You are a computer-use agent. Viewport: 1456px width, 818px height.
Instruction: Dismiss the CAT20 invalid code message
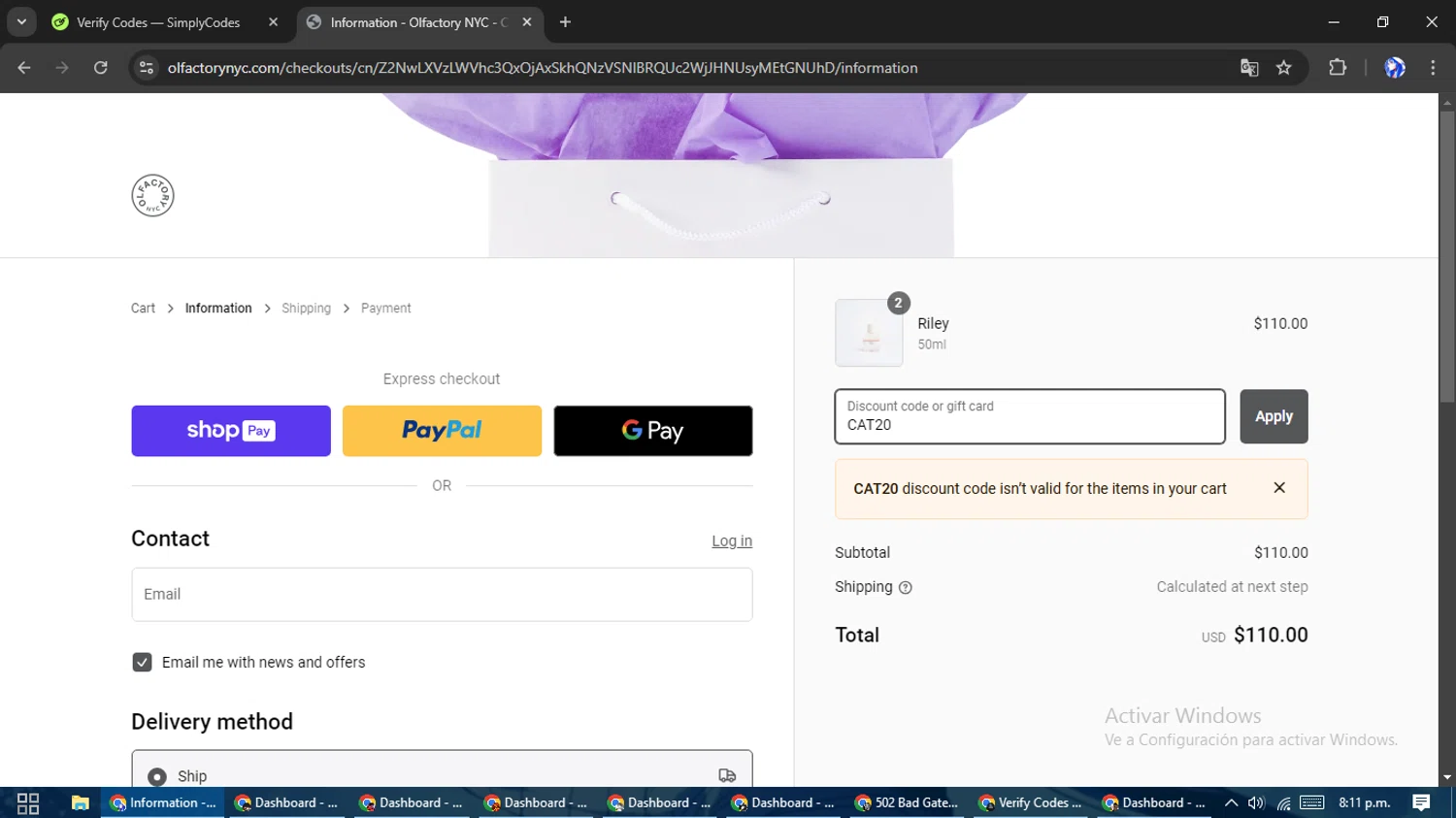1279,488
